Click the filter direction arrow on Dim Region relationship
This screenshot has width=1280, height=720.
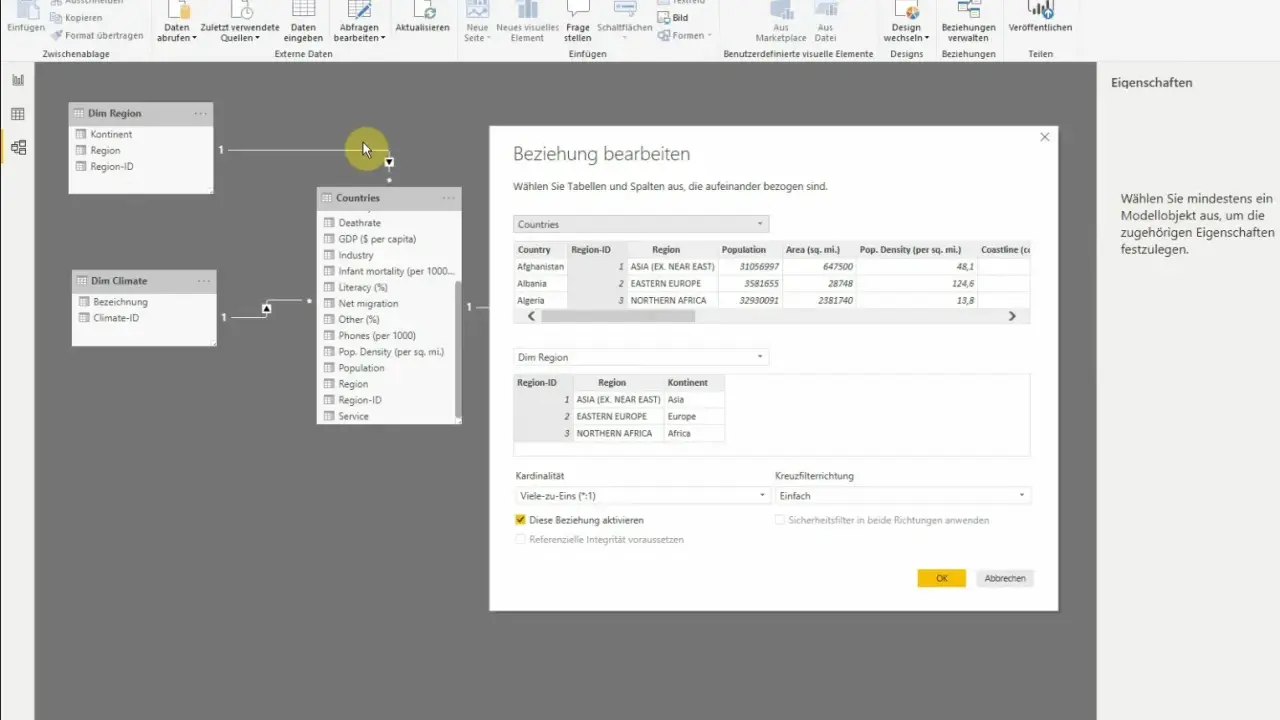coord(390,162)
